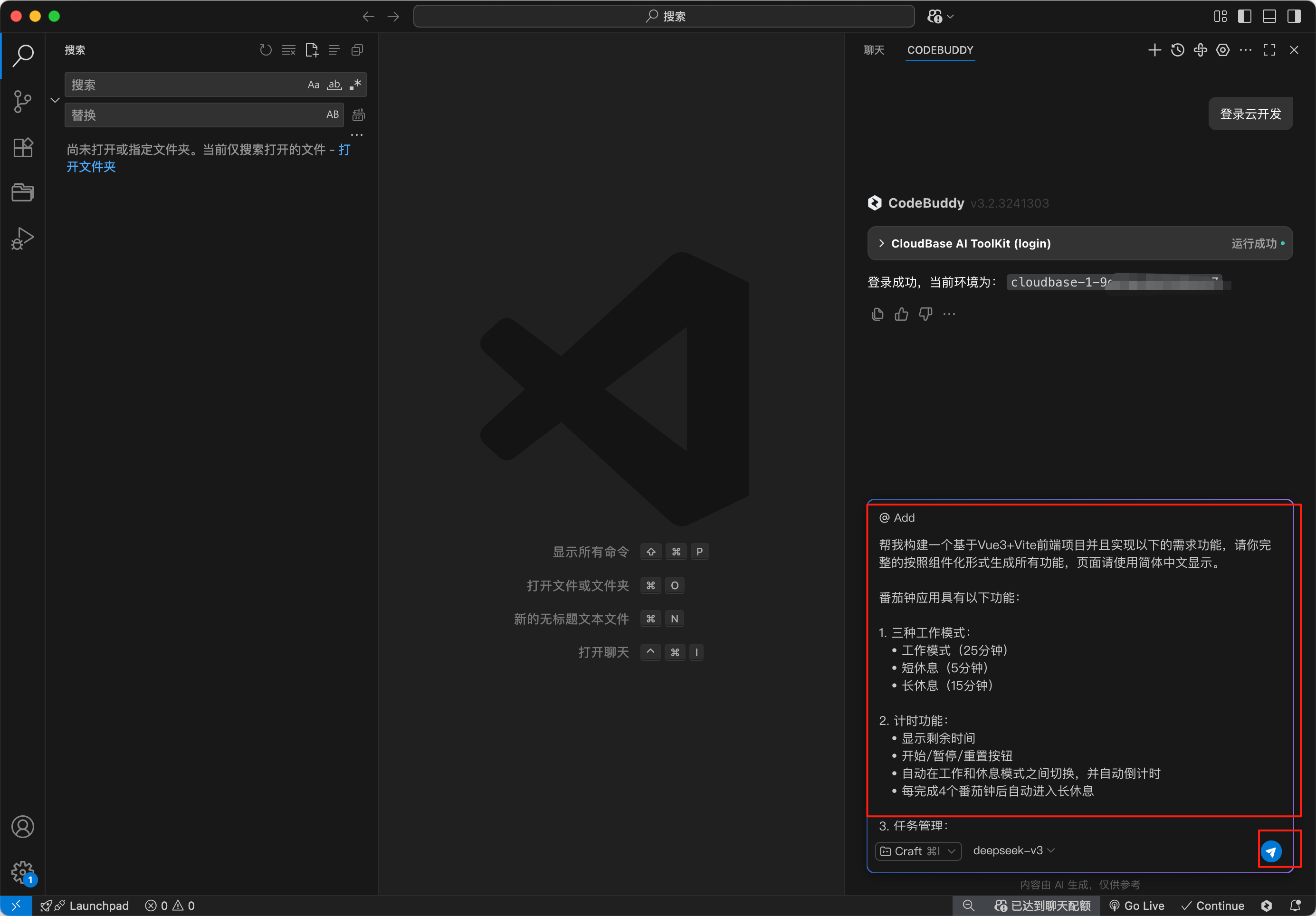Click the title bar 搜索 command center
Viewport: 1316px width, 916px height.
click(664, 17)
